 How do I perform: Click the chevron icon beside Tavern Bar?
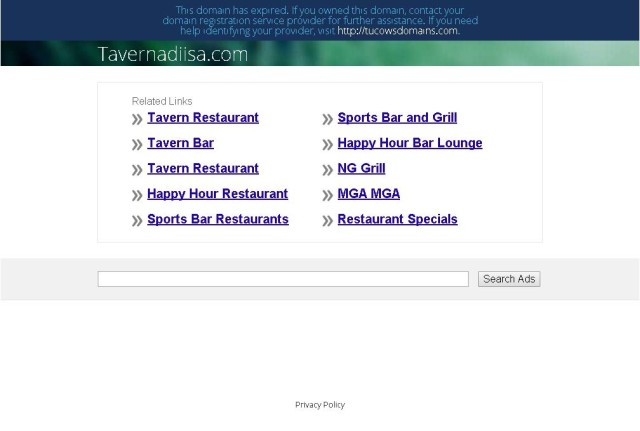[x=137, y=145]
